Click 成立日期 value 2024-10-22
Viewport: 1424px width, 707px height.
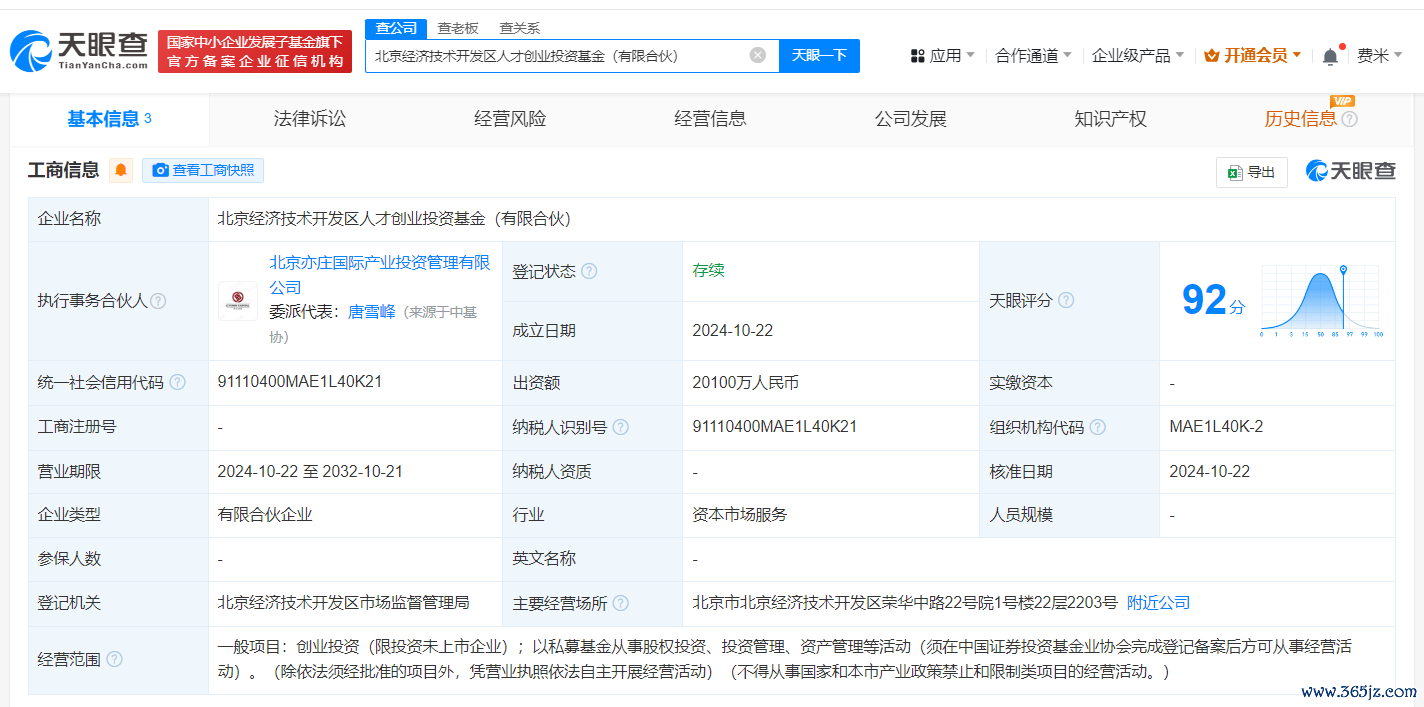coord(732,331)
